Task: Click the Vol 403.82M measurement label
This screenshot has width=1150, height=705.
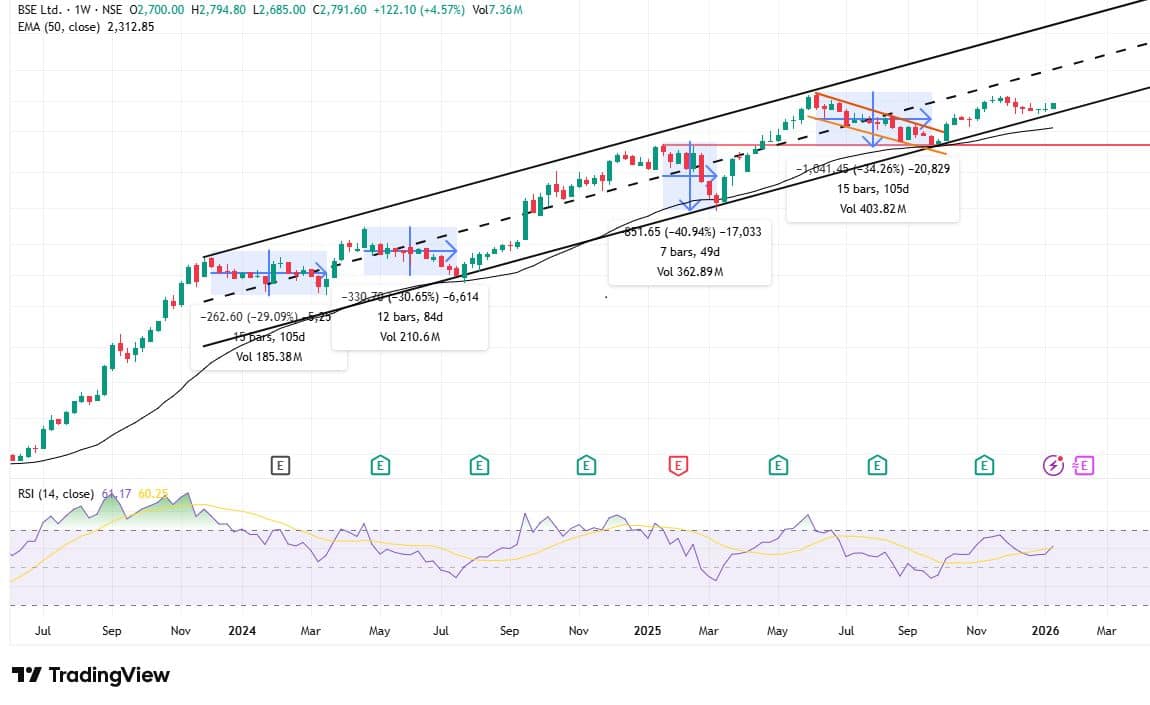Action: pos(873,209)
